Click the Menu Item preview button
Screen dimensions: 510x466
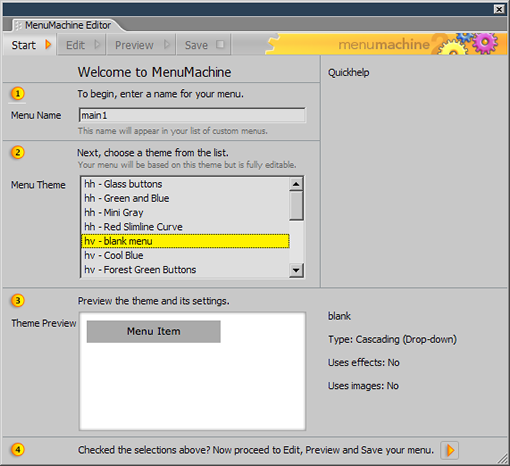pyautogui.click(x=153, y=331)
